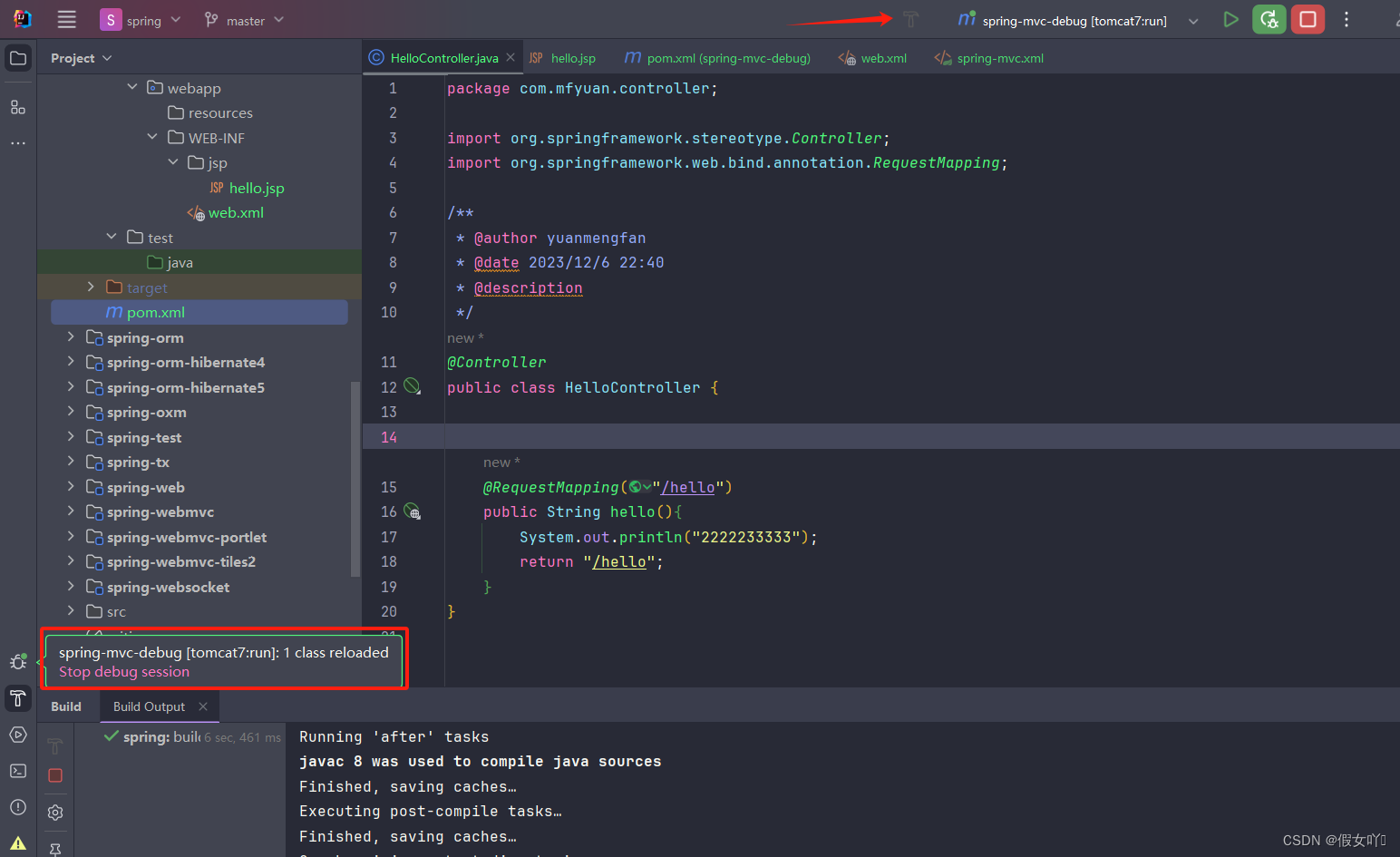Open the spring project dropdown
The height and width of the screenshot is (857, 1400).
[x=141, y=20]
